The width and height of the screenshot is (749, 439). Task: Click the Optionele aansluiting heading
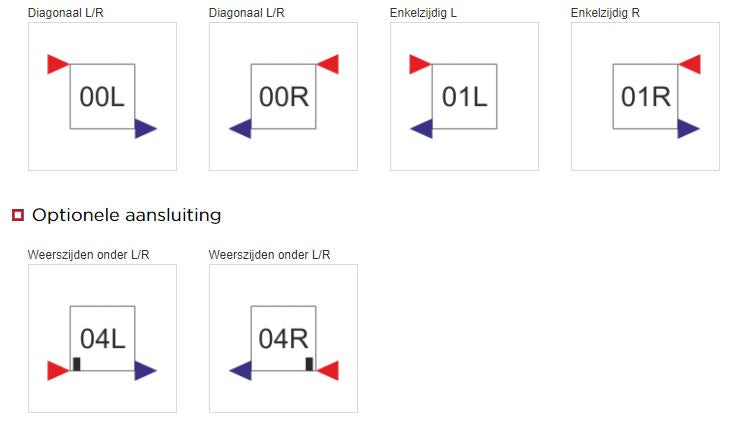pyautogui.click(x=127, y=215)
